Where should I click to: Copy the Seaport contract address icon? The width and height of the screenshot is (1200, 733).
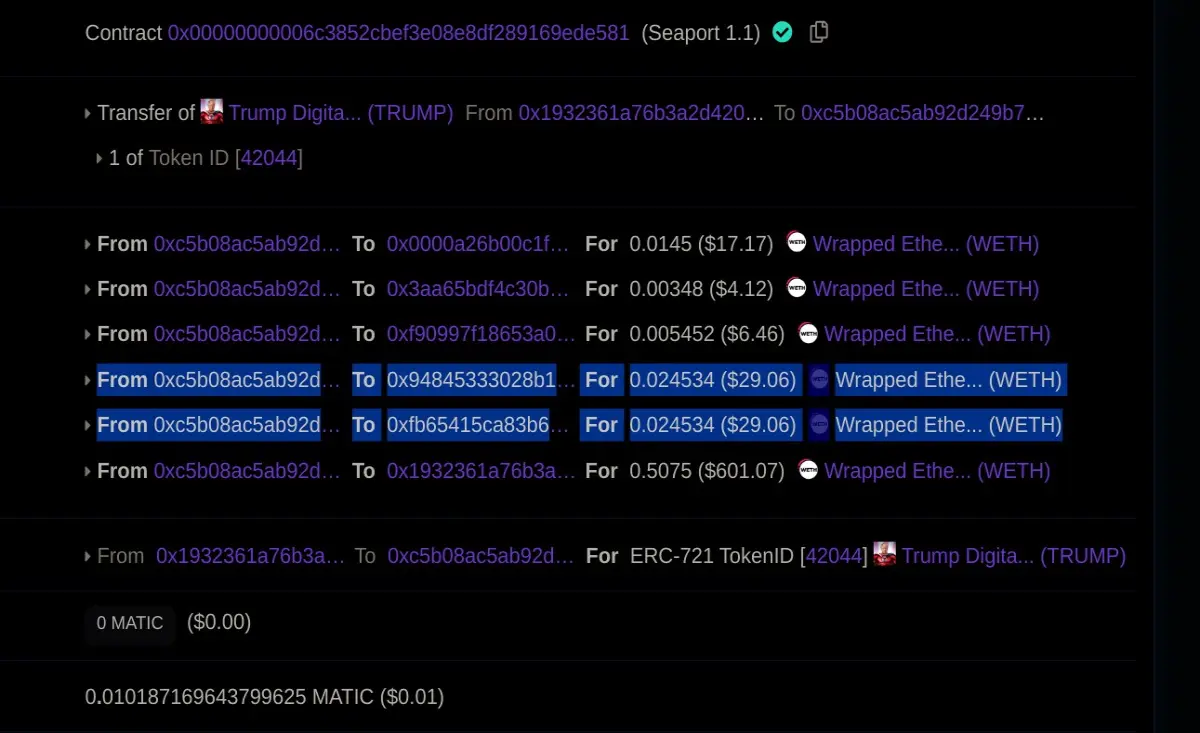[819, 32]
